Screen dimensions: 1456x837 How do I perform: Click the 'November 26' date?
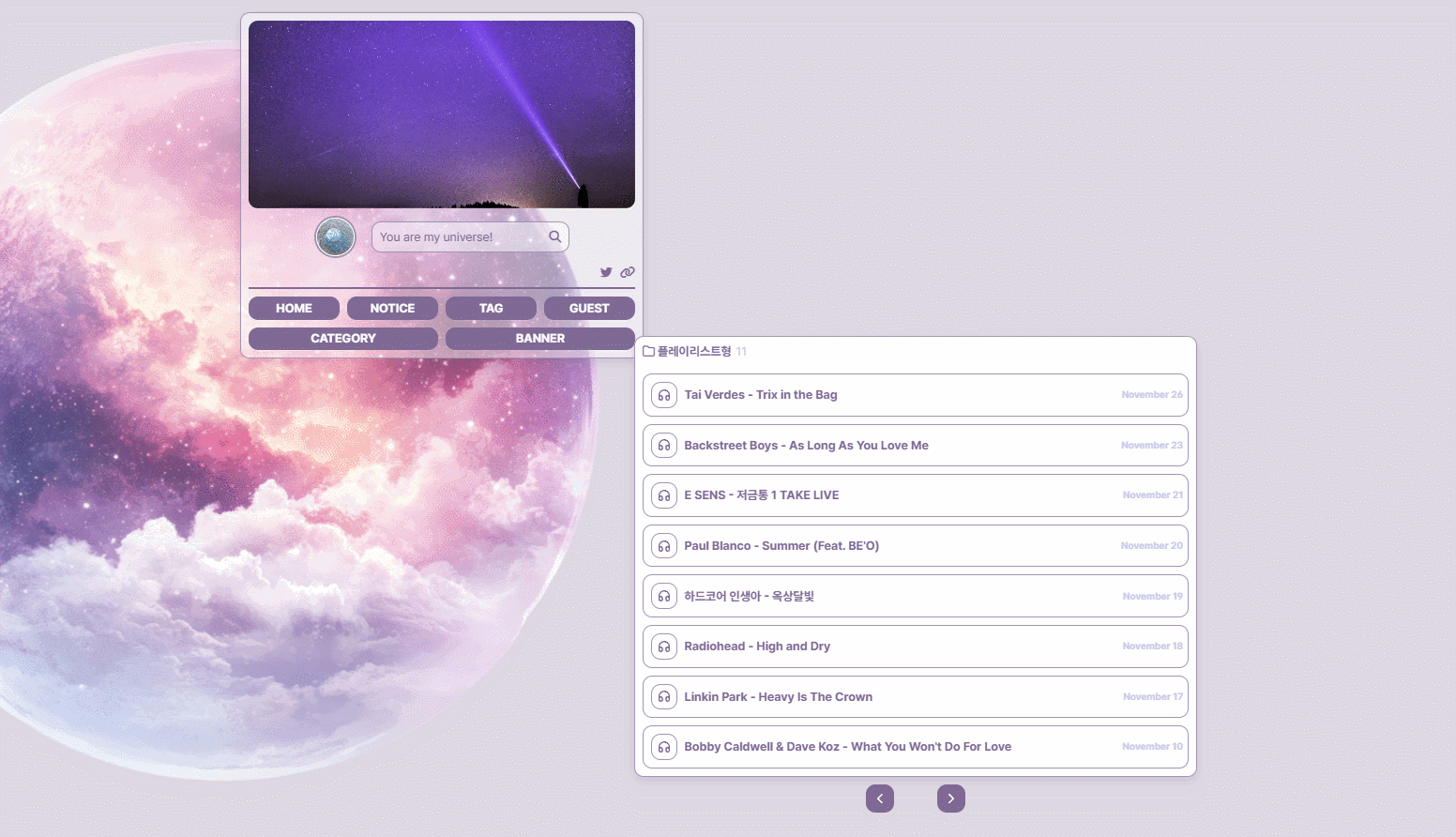[1152, 395]
